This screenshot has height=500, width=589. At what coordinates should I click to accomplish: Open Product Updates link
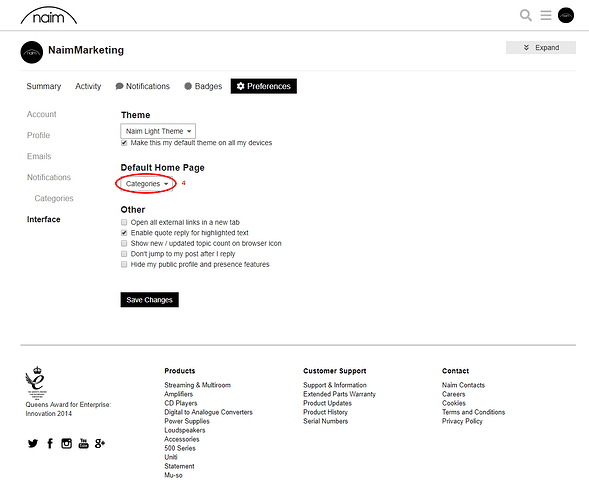328,403
